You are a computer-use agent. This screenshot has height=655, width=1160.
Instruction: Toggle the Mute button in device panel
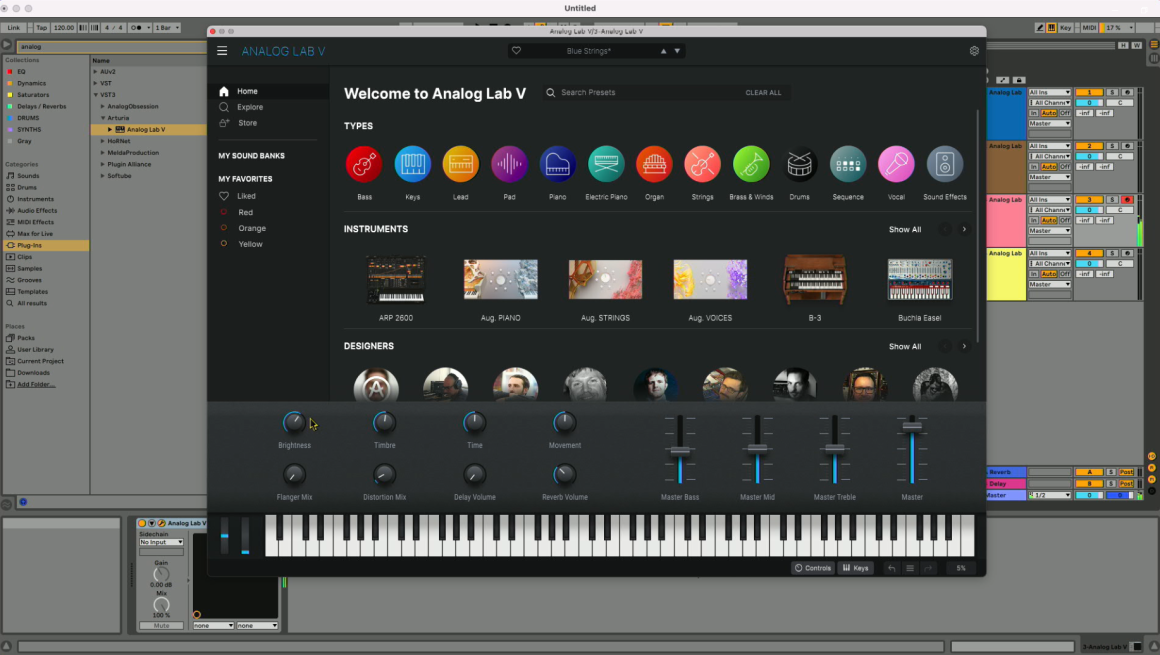pyautogui.click(x=161, y=626)
